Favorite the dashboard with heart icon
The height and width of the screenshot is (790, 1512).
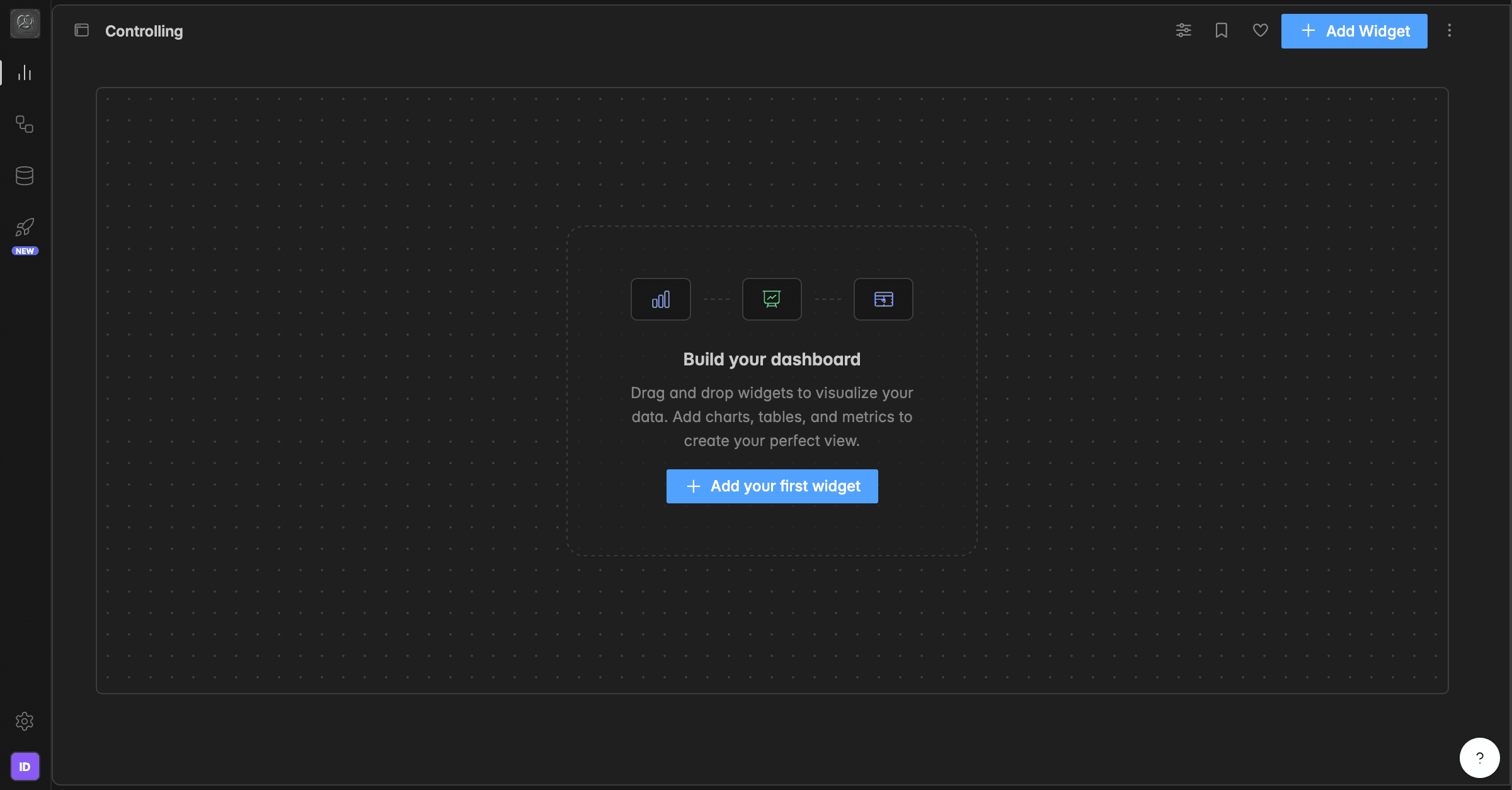tap(1261, 30)
